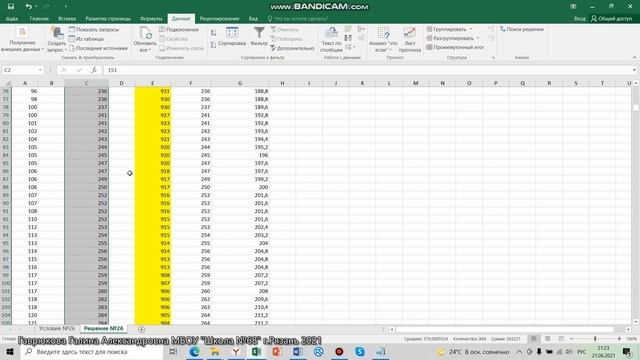Create Лист прогноза forecast sheet
Image resolution: width=640 pixels, height=360 pixels.
pyautogui.click(x=410, y=40)
